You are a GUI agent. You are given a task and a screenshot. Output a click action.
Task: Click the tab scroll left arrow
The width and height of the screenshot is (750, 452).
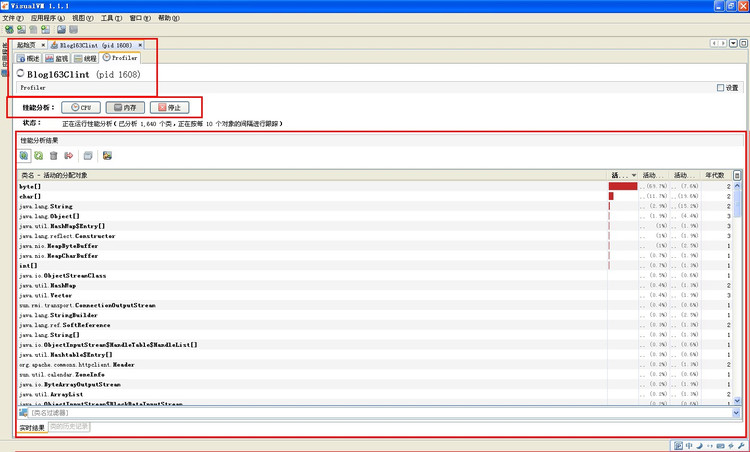(714, 44)
